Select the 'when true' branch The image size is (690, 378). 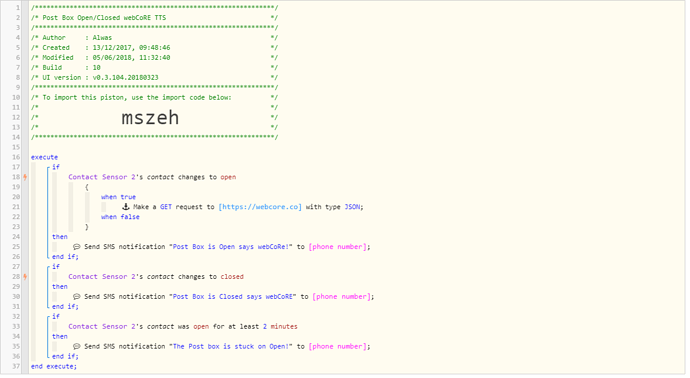pyautogui.click(x=118, y=197)
